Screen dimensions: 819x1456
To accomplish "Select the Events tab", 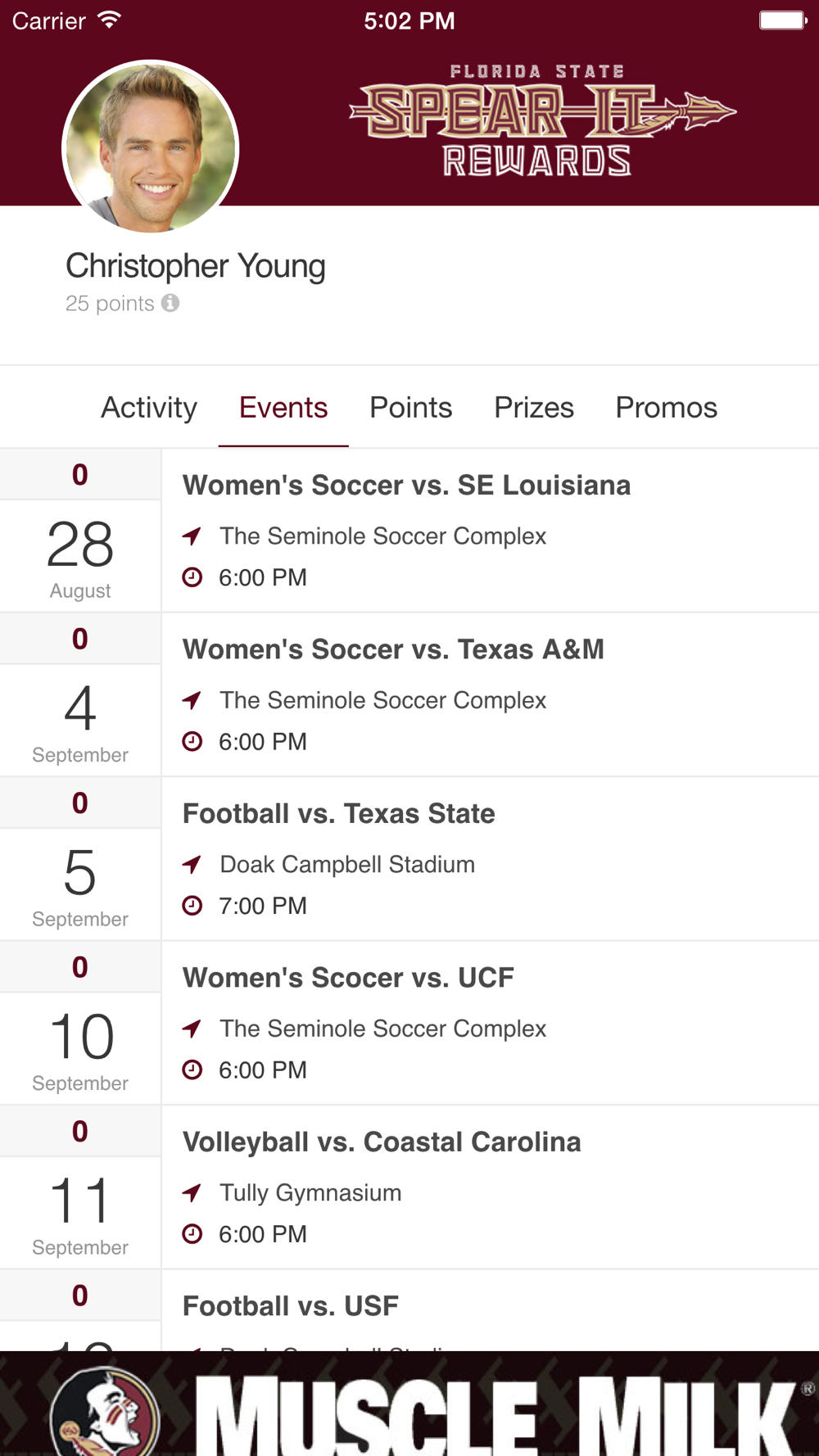I will tap(283, 408).
